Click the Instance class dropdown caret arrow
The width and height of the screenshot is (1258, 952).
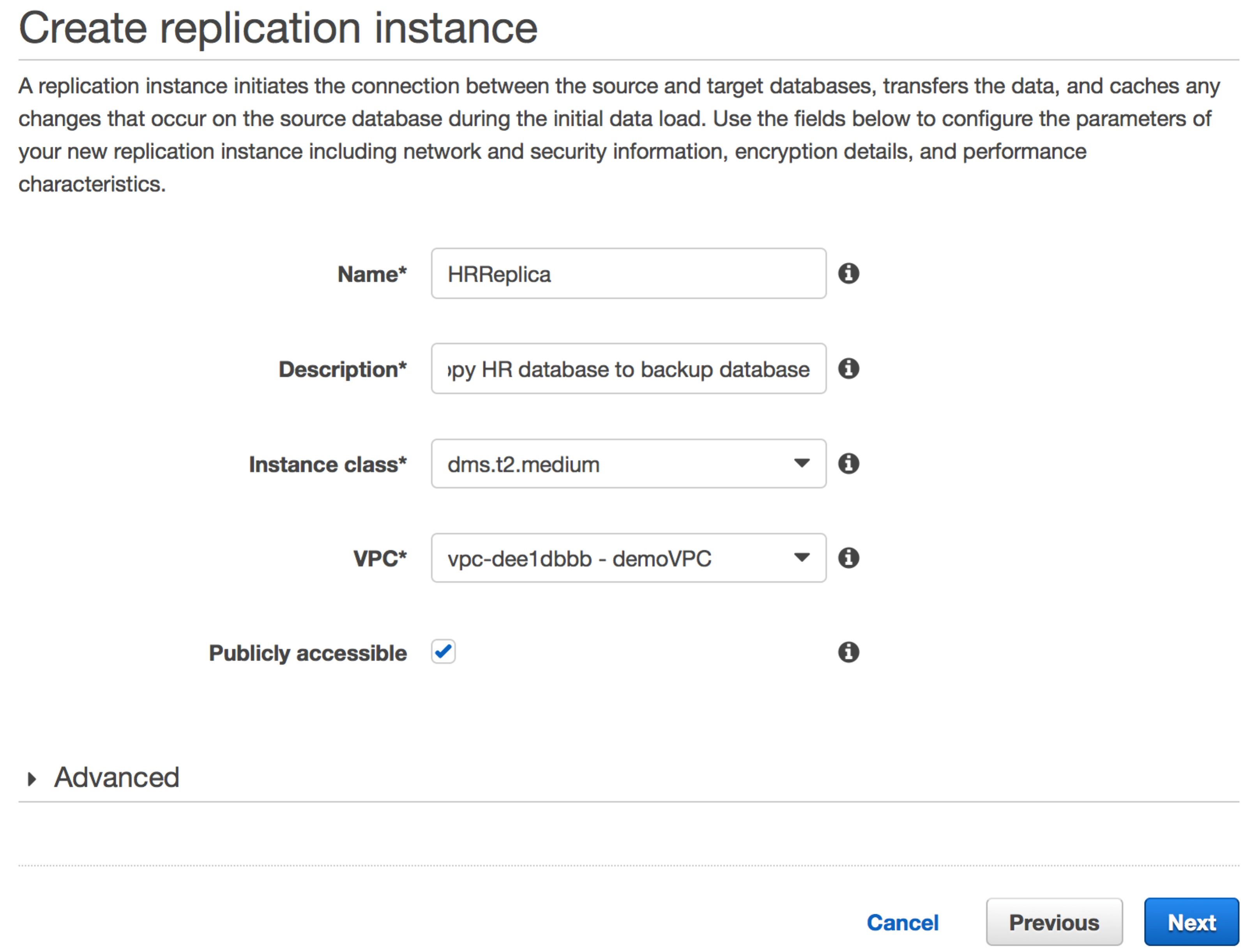pyautogui.click(x=801, y=463)
